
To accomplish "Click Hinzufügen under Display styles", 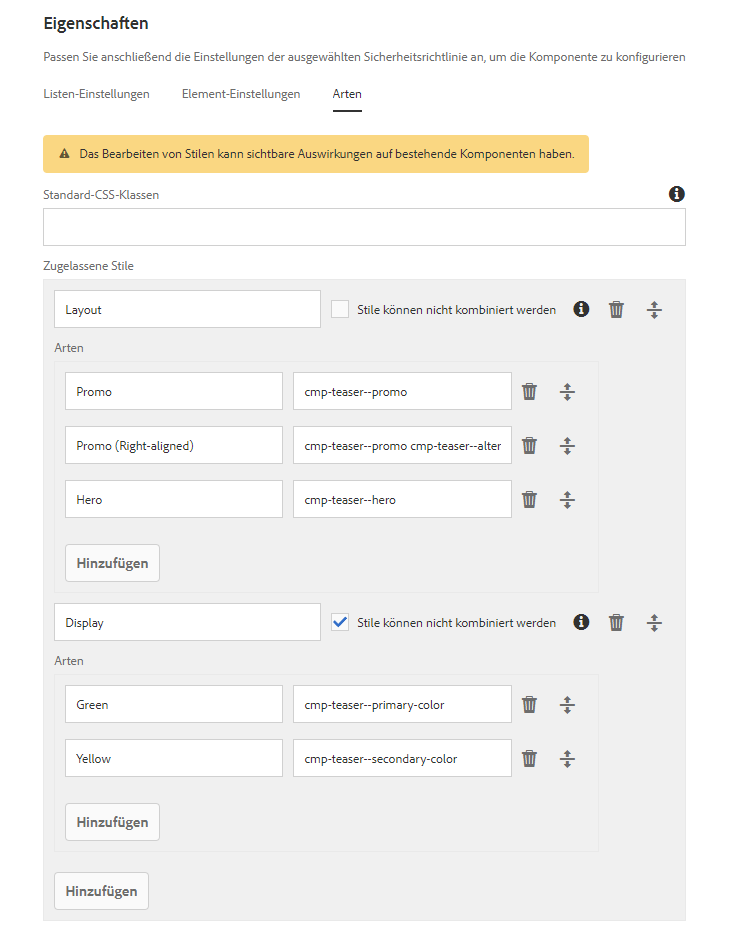I will 112,822.
